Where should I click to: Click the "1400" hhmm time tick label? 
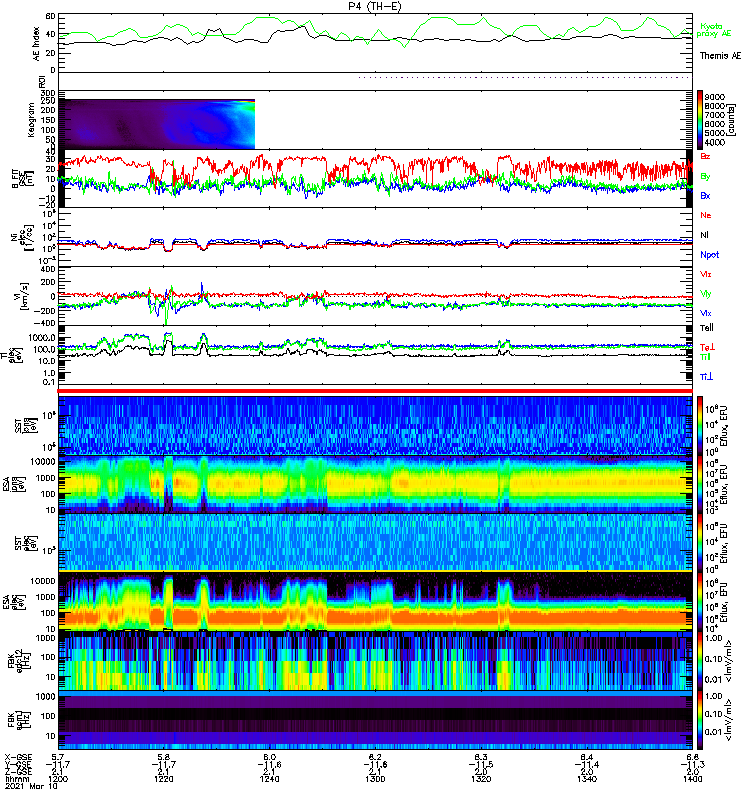pyautogui.click(x=692, y=779)
